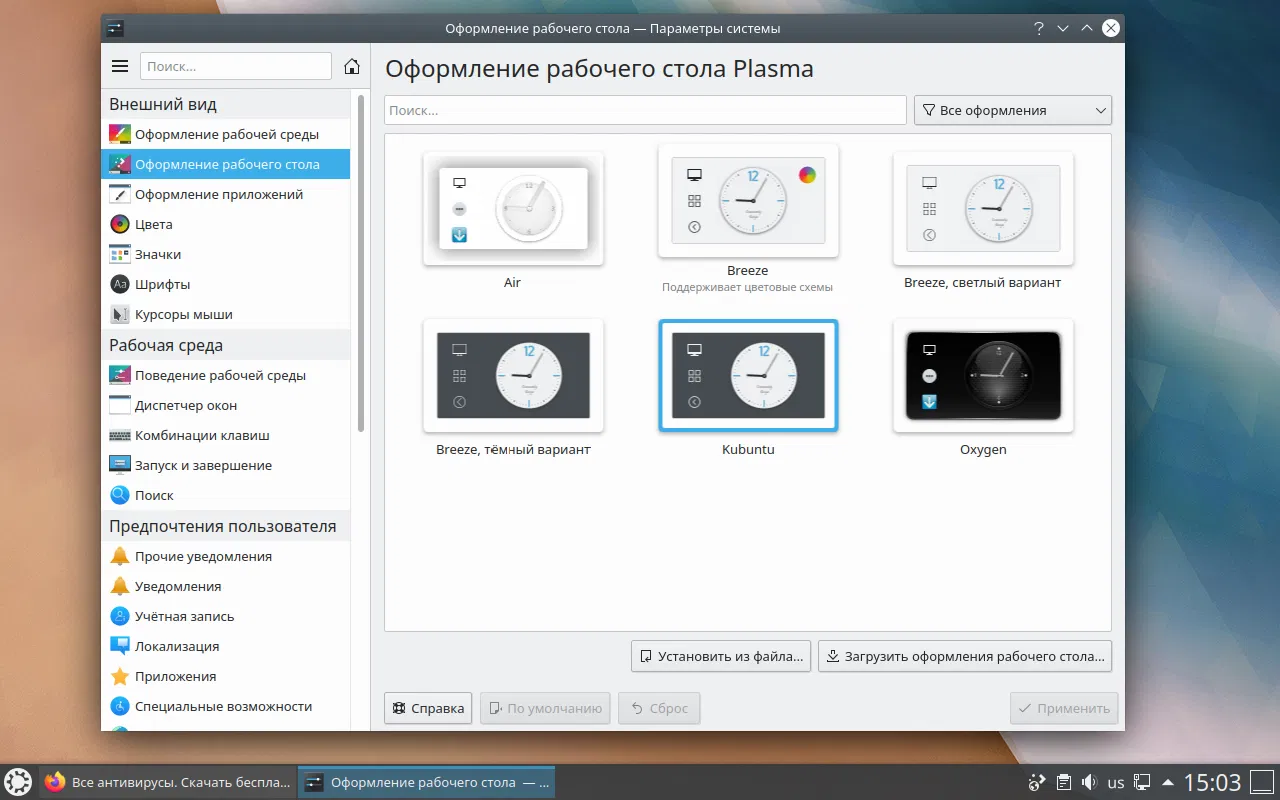This screenshot has height=800, width=1280.
Task: Open Поведение рабочей среды settings
Action: tap(226, 375)
